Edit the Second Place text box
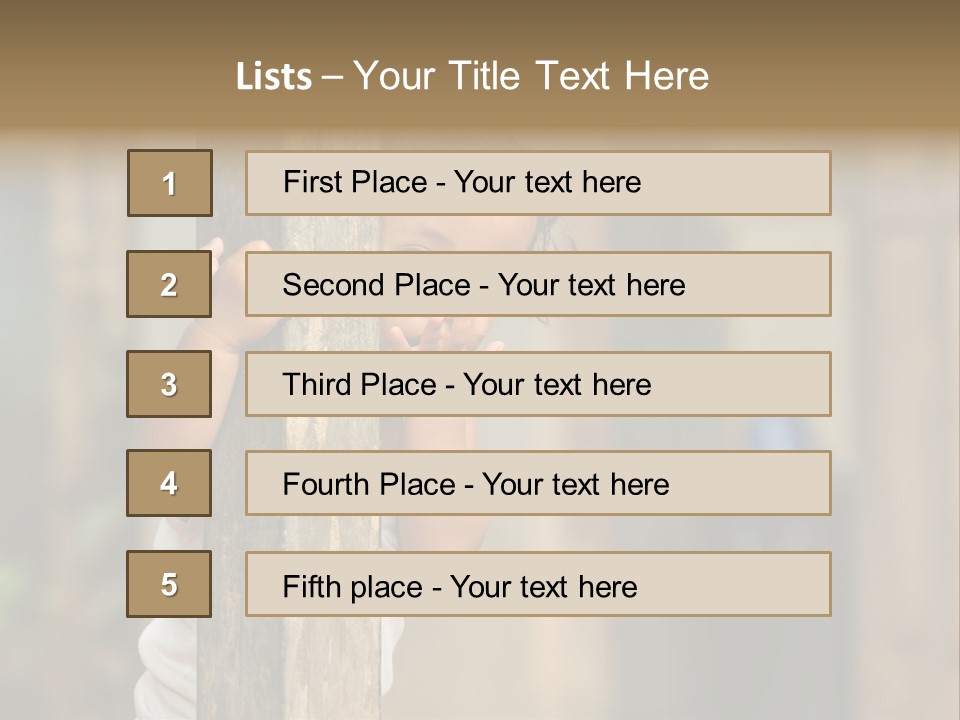Image resolution: width=960 pixels, height=720 pixels. tap(538, 284)
